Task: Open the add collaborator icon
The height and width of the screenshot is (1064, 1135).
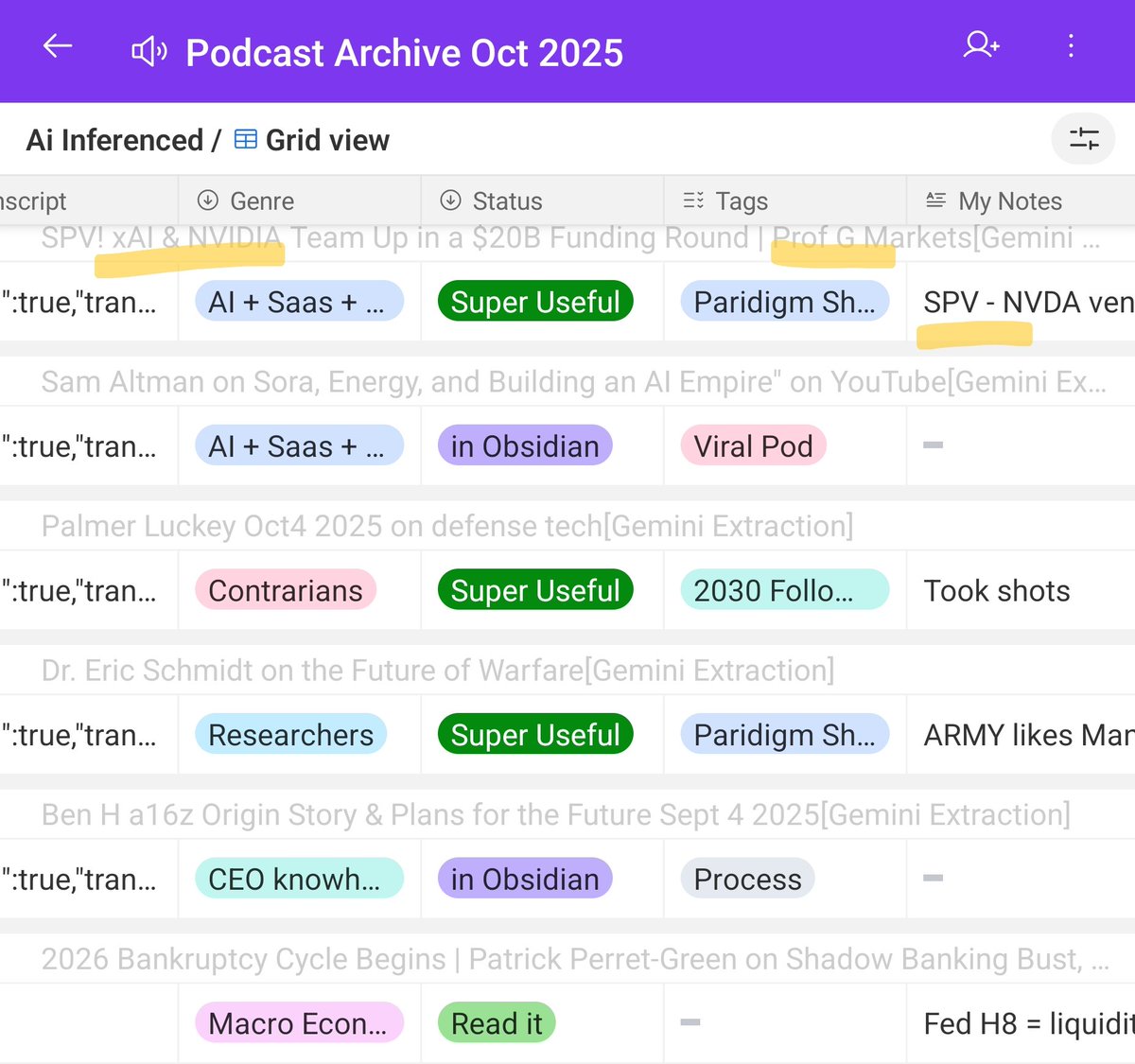Action: pyautogui.click(x=982, y=44)
